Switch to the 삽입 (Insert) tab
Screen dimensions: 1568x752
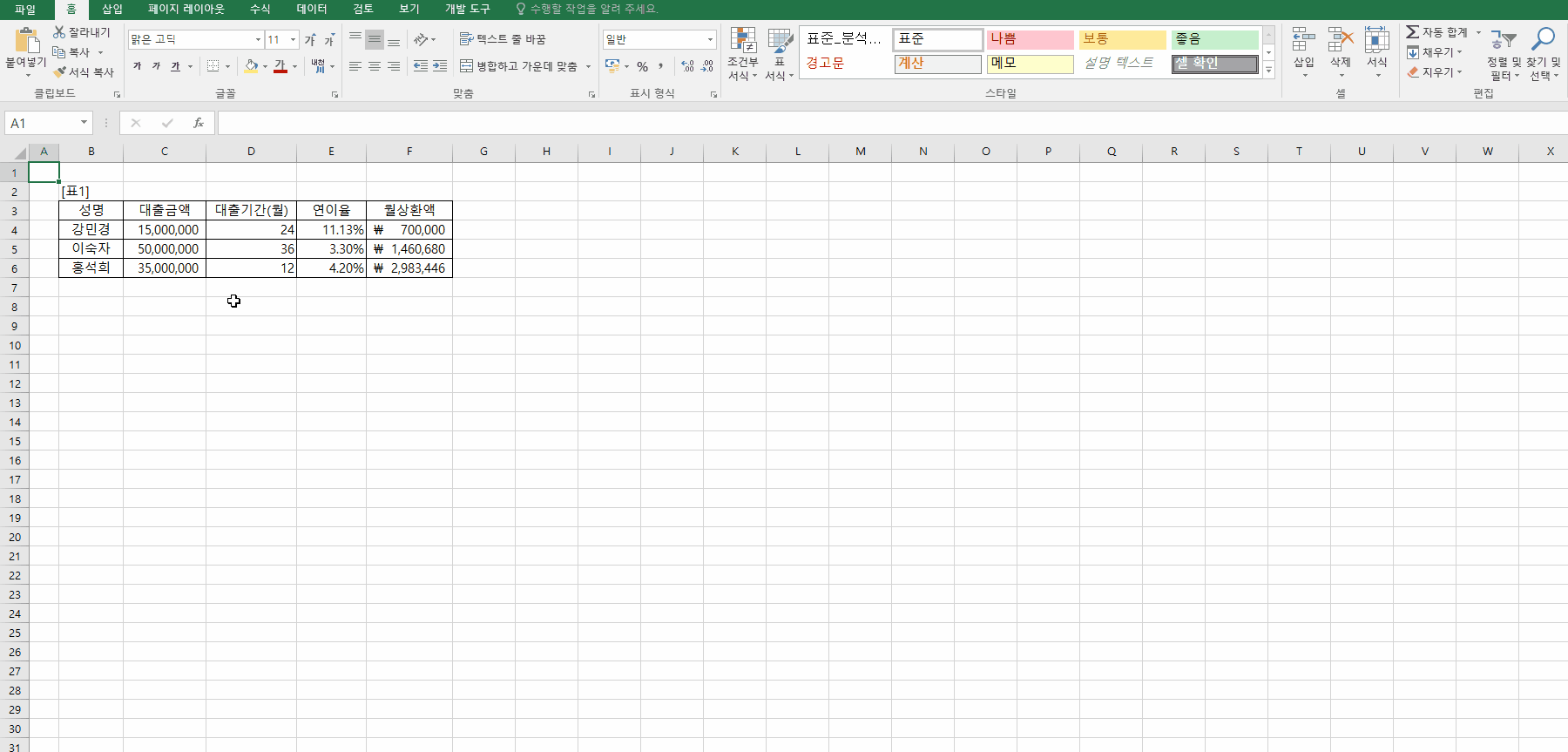pyautogui.click(x=112, y=10)
